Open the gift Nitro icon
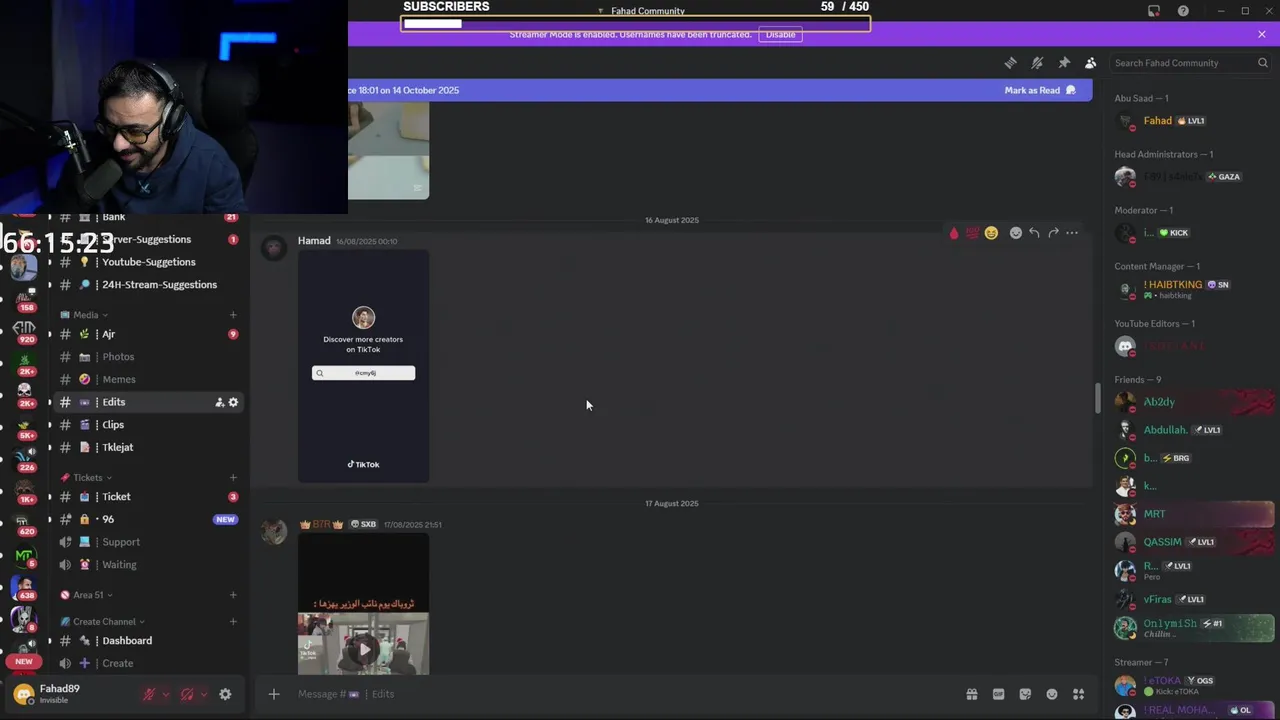The width and height of the screenshot is (1280, 720). click(971, 694)
